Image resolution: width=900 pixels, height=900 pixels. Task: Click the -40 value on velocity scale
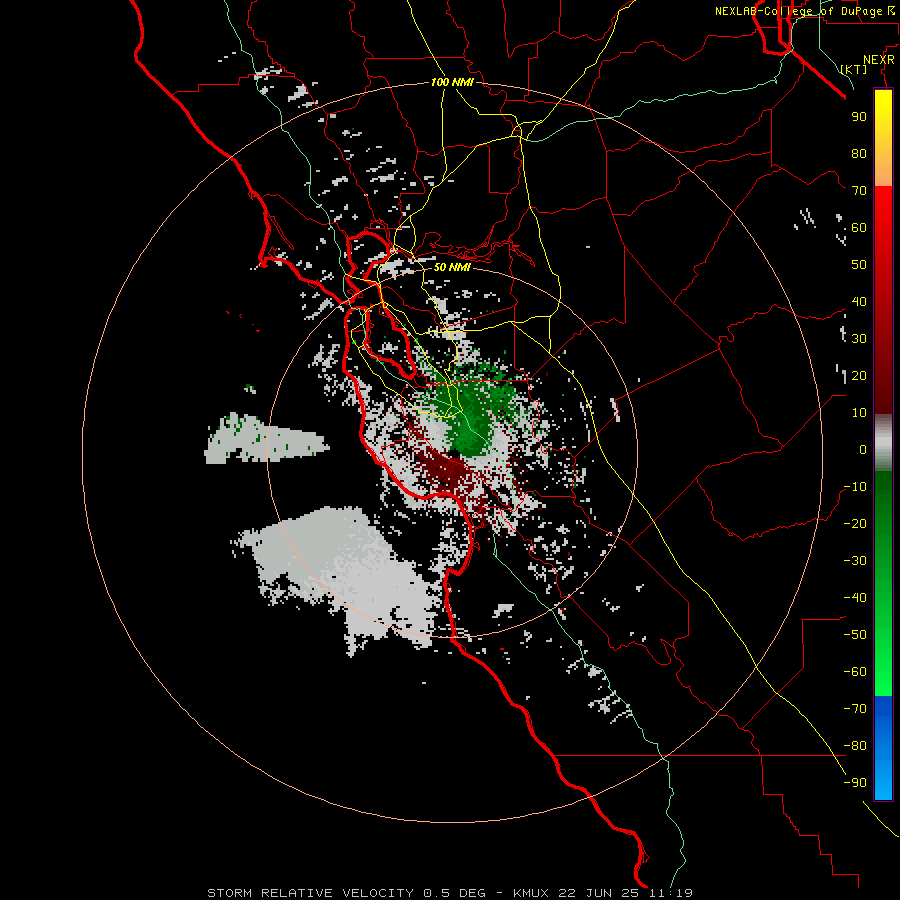855,598
